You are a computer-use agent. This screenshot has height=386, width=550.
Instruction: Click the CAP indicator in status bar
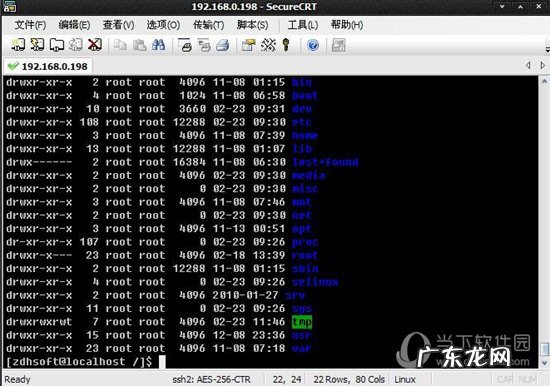pos(506,379)
